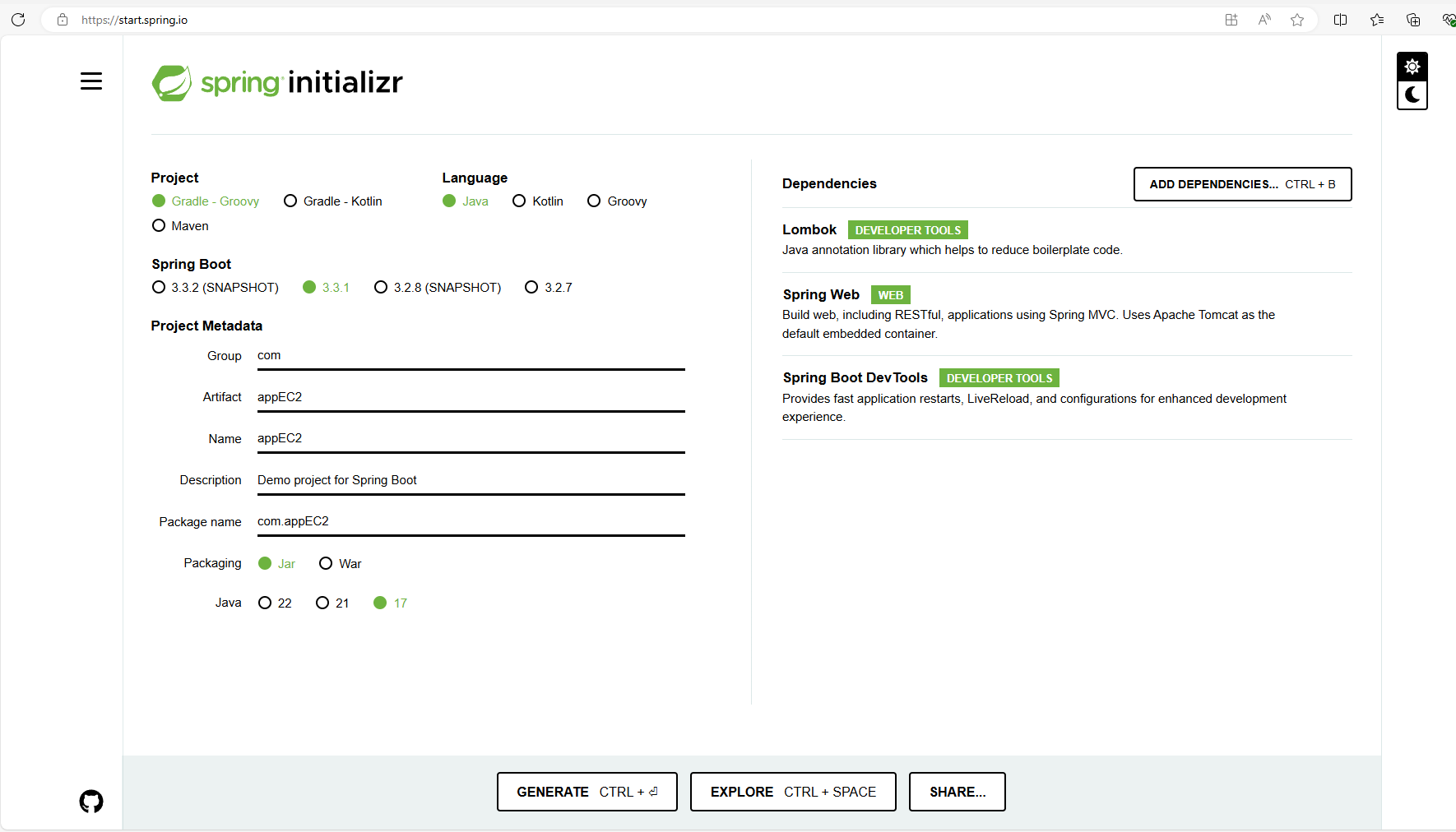Click Spring Boot DevTools dependency entry

pos(1067,397)
